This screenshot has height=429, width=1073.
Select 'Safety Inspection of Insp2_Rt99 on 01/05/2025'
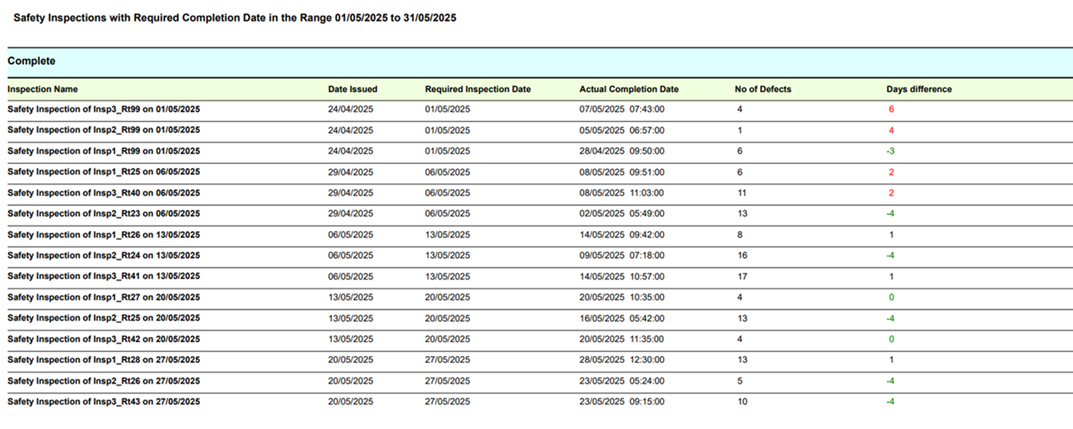click(x=104, y=130)
